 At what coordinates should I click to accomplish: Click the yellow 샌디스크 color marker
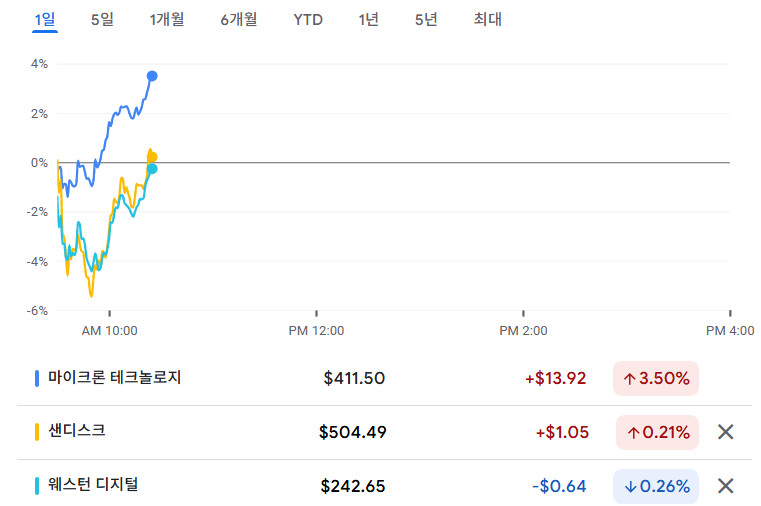coord(37,432)
